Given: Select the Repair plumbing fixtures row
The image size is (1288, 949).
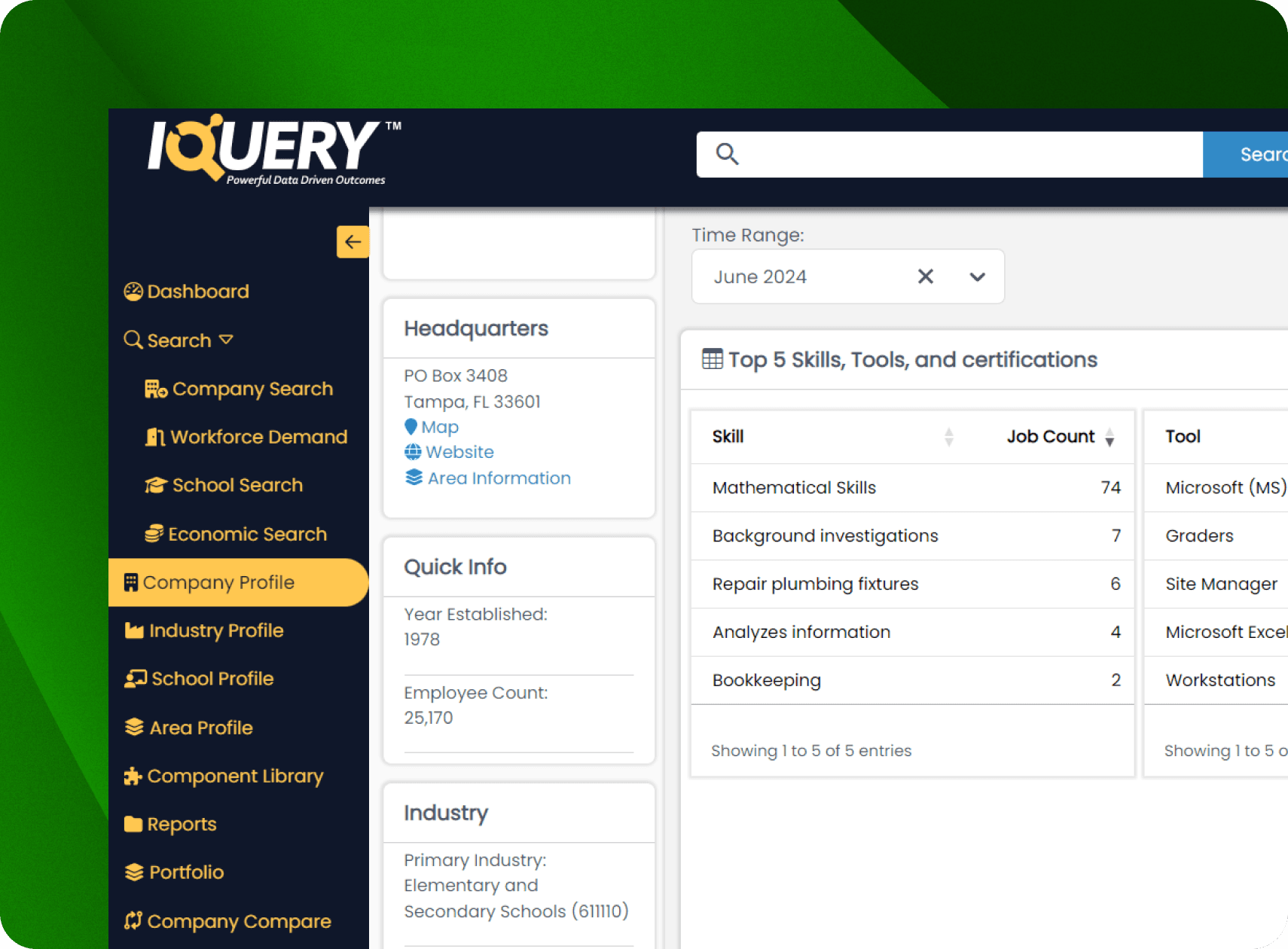Looking at the screenshot, I should click(x=913, y=584).
